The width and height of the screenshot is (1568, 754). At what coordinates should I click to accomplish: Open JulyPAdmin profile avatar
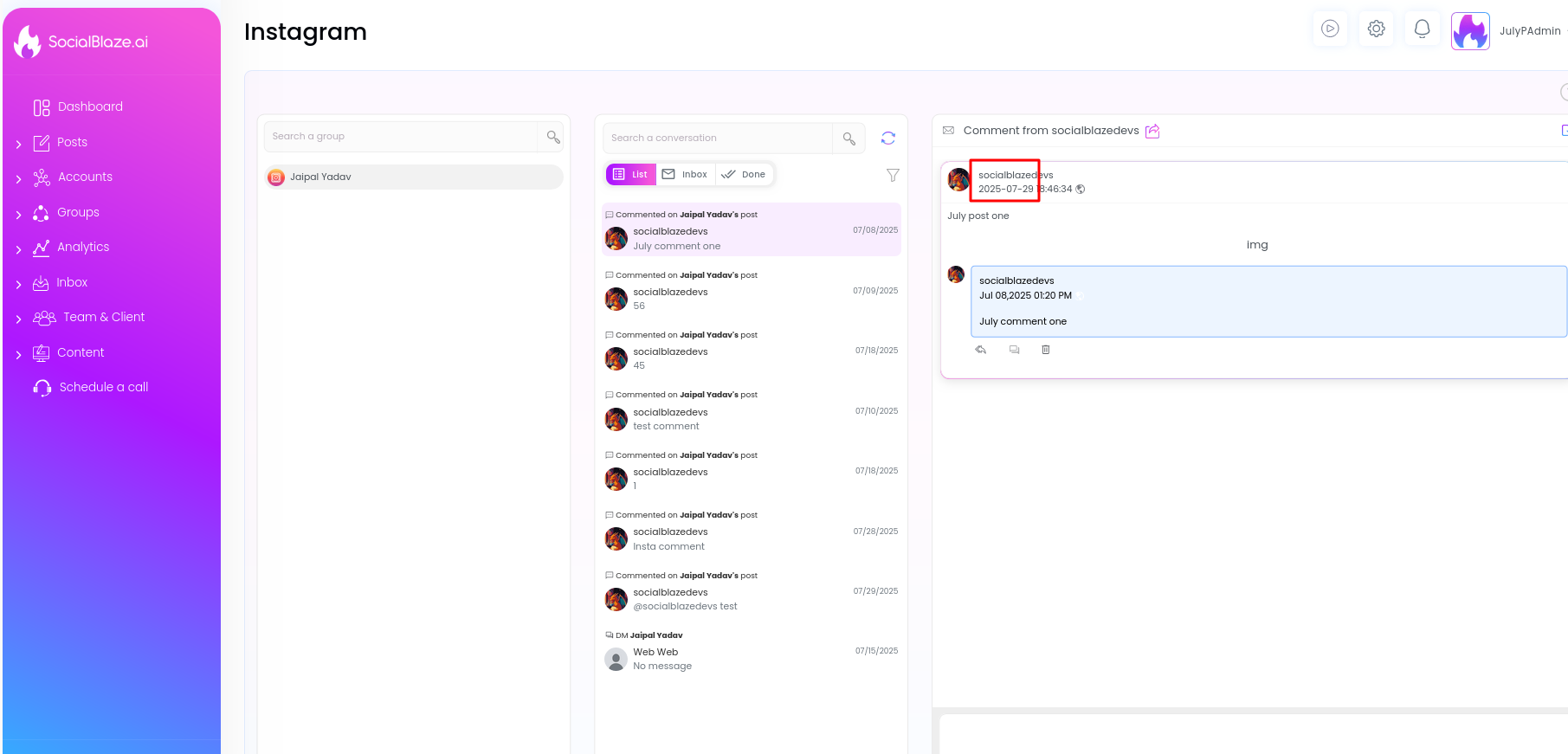pyautogui.click(x=1470, y=31)
